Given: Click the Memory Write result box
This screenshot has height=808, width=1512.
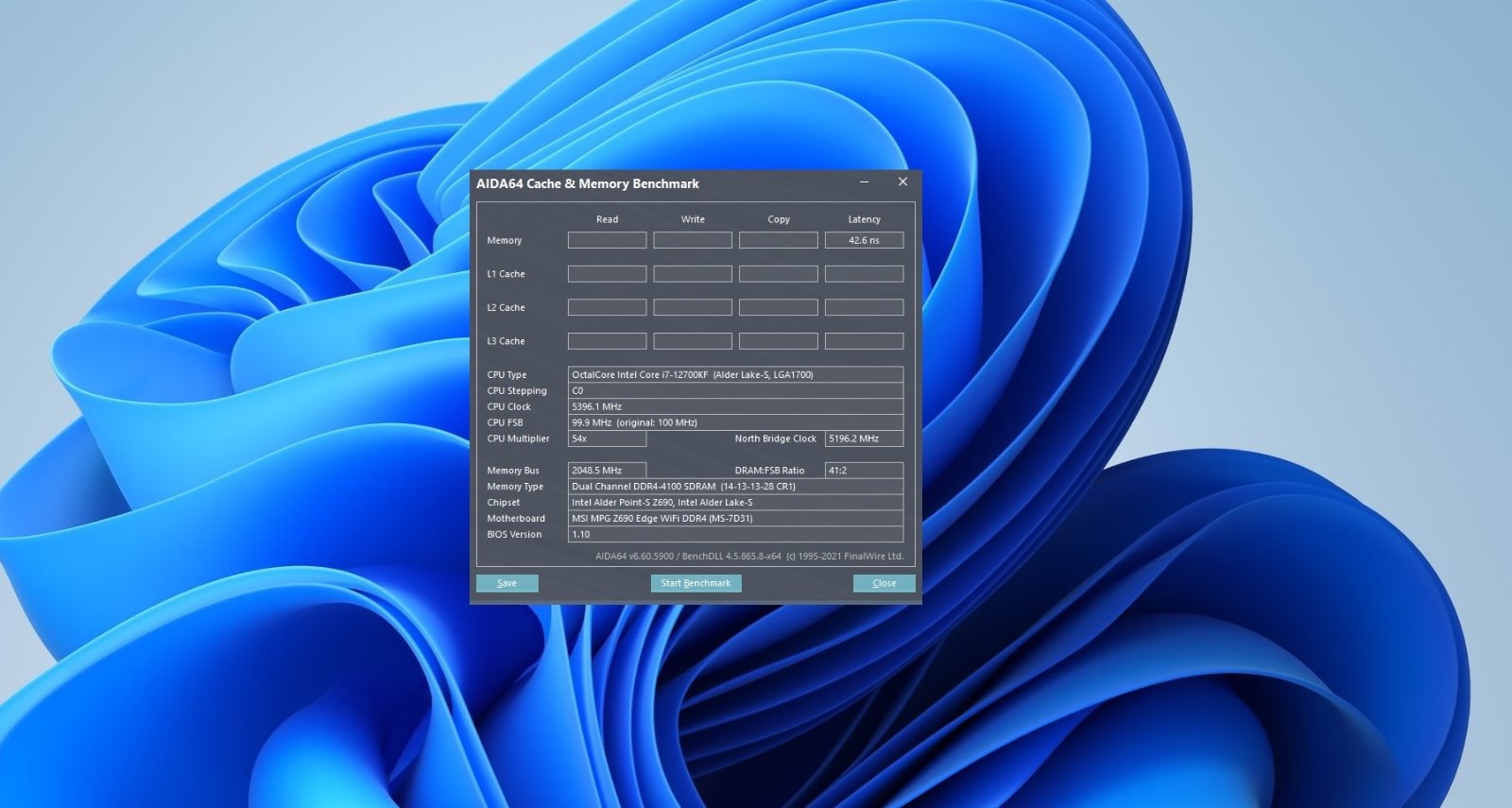Looking at the screenshot, I should (693, 240).
